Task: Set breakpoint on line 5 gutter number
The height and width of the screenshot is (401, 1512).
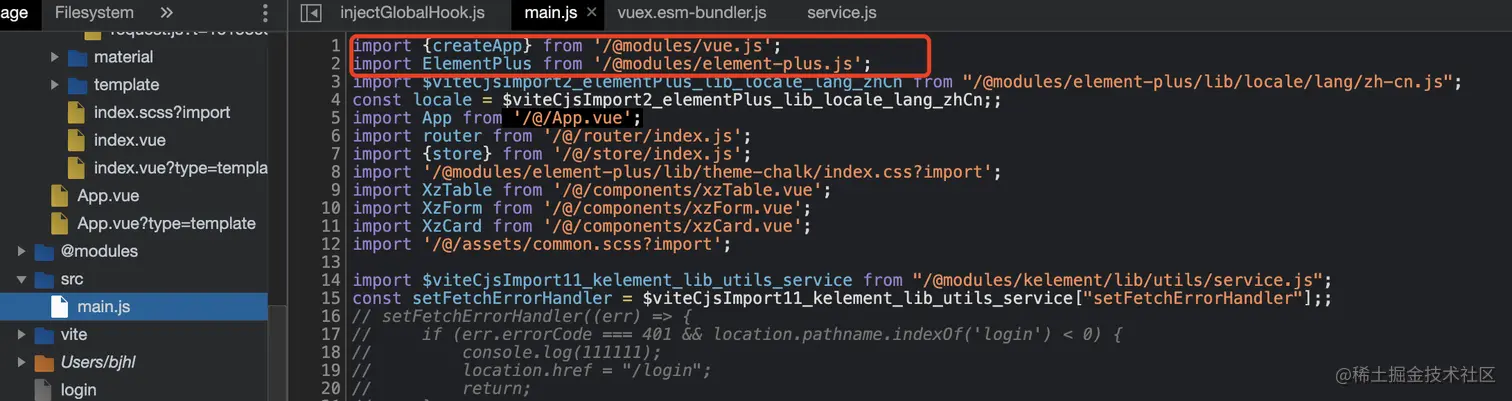Action: click(336, 118)
